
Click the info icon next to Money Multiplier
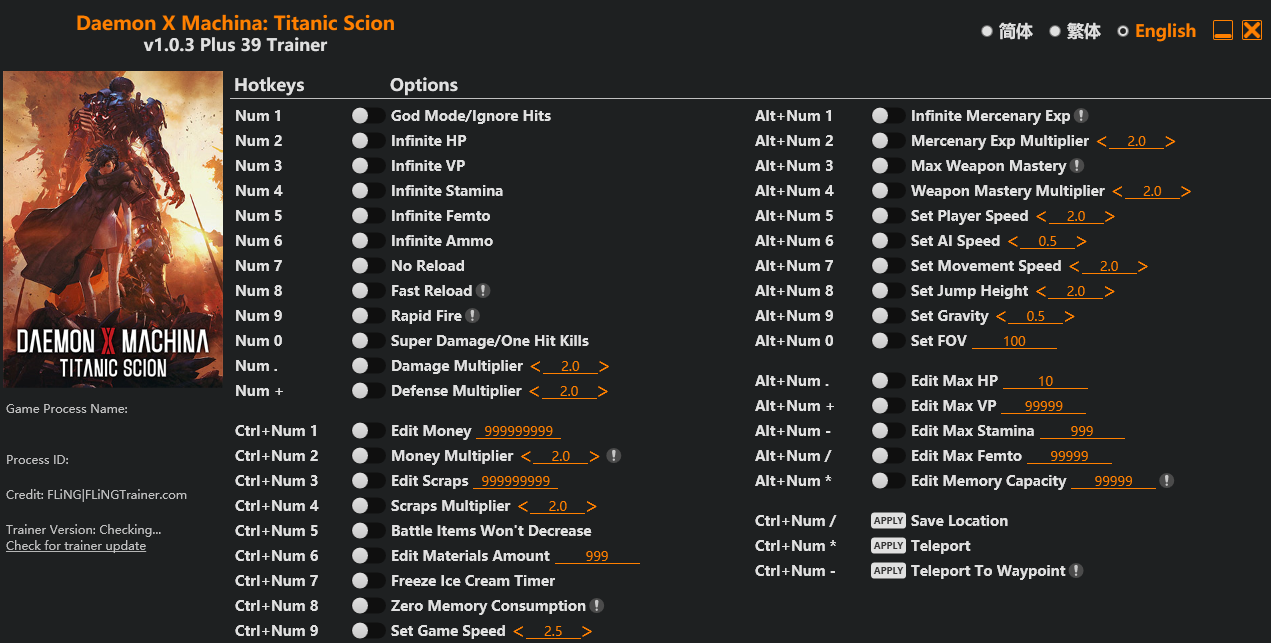(x=614, y=456)
